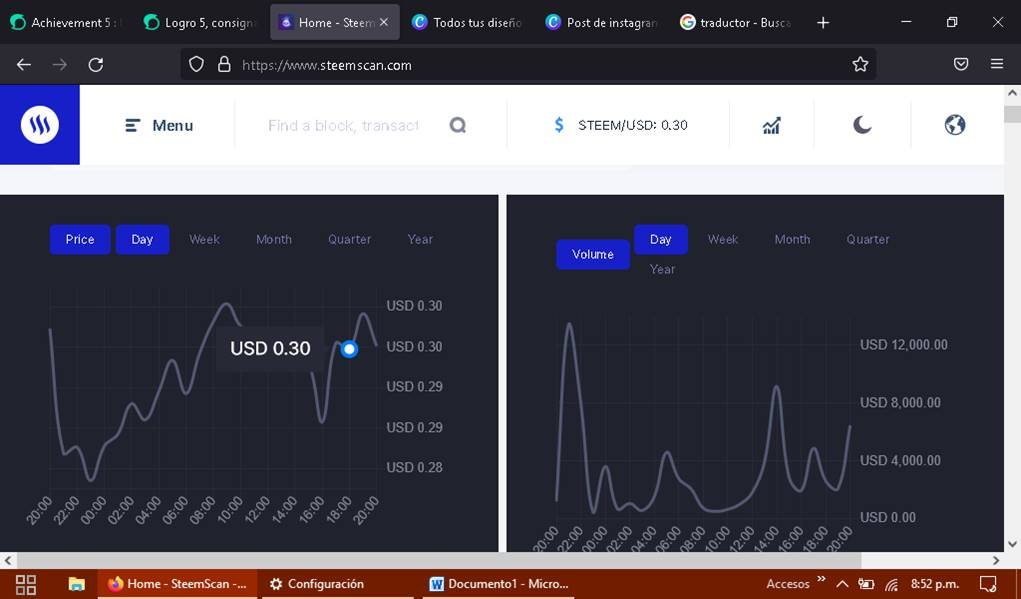Image resolution: width=1021 pixels, height=599 pixels.
Task: Click the padlock site security icon
Action: pyautogui.click(x=224, y=64)
